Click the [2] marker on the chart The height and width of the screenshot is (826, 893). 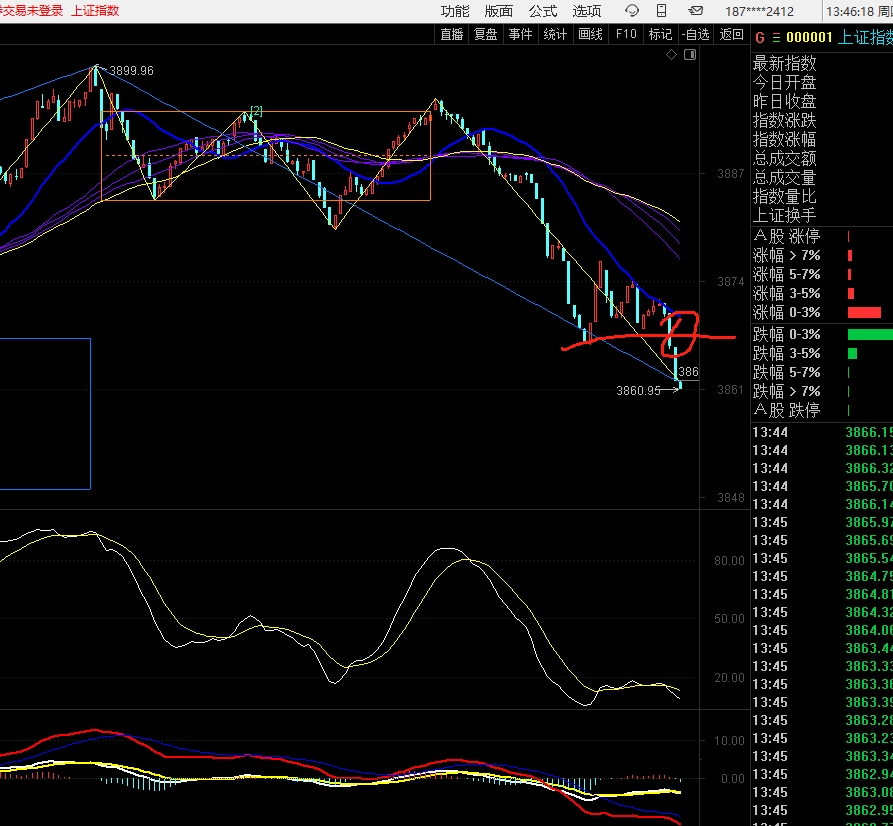[x=256, y=111]
